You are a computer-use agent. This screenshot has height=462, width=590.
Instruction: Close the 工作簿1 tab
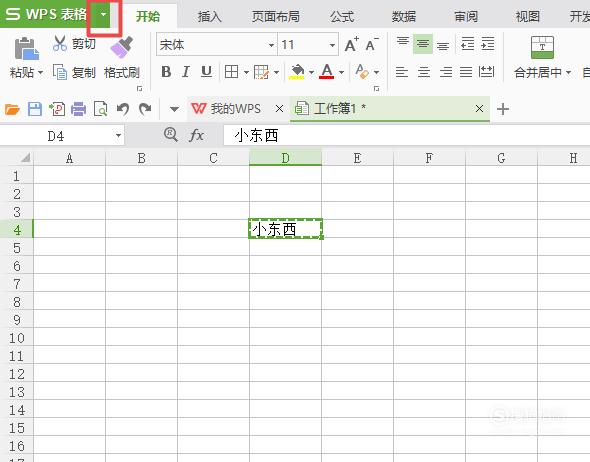pyautogui.click(x=479, y=109)
